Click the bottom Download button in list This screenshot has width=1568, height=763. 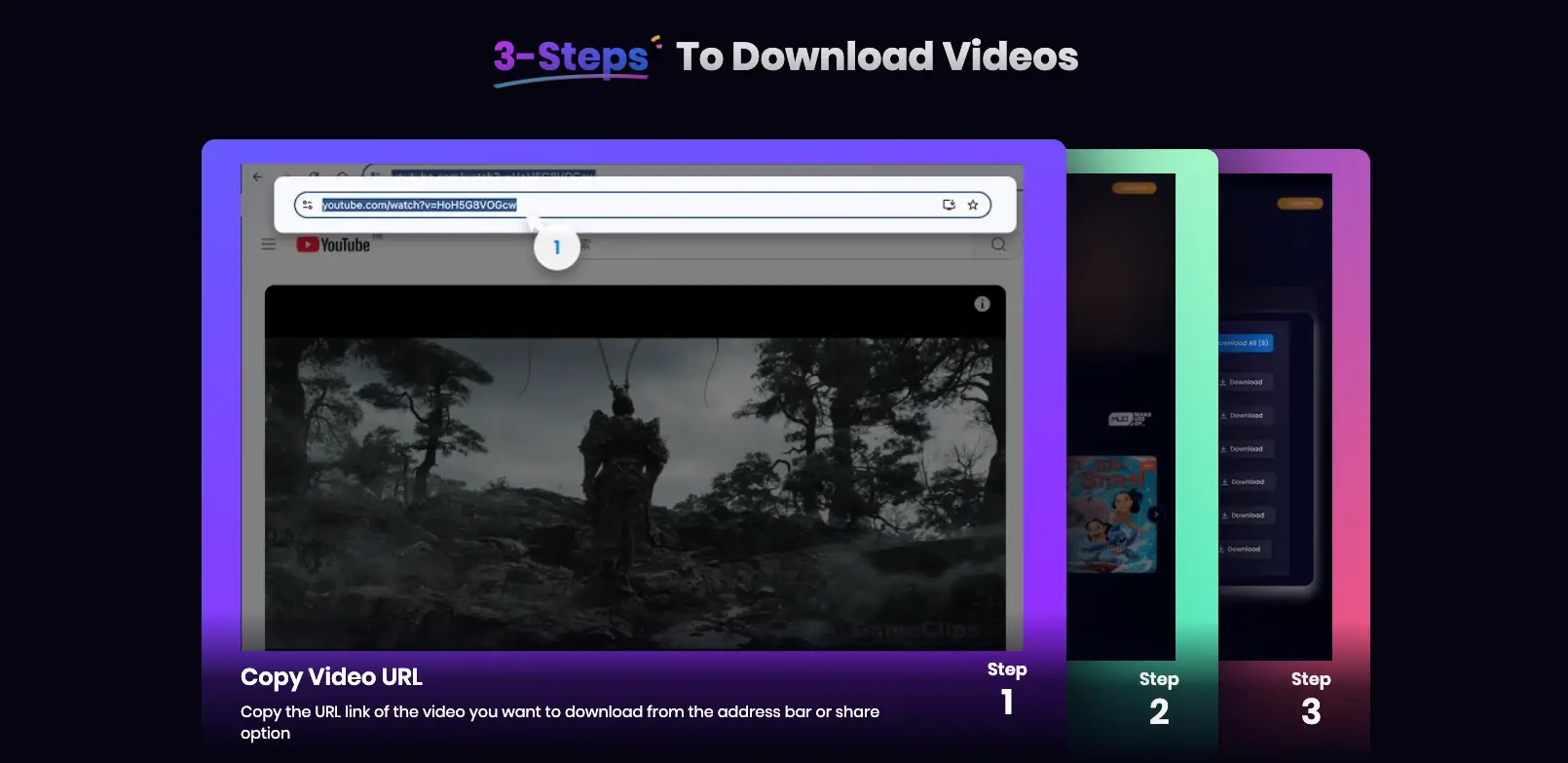(1244, 550)
